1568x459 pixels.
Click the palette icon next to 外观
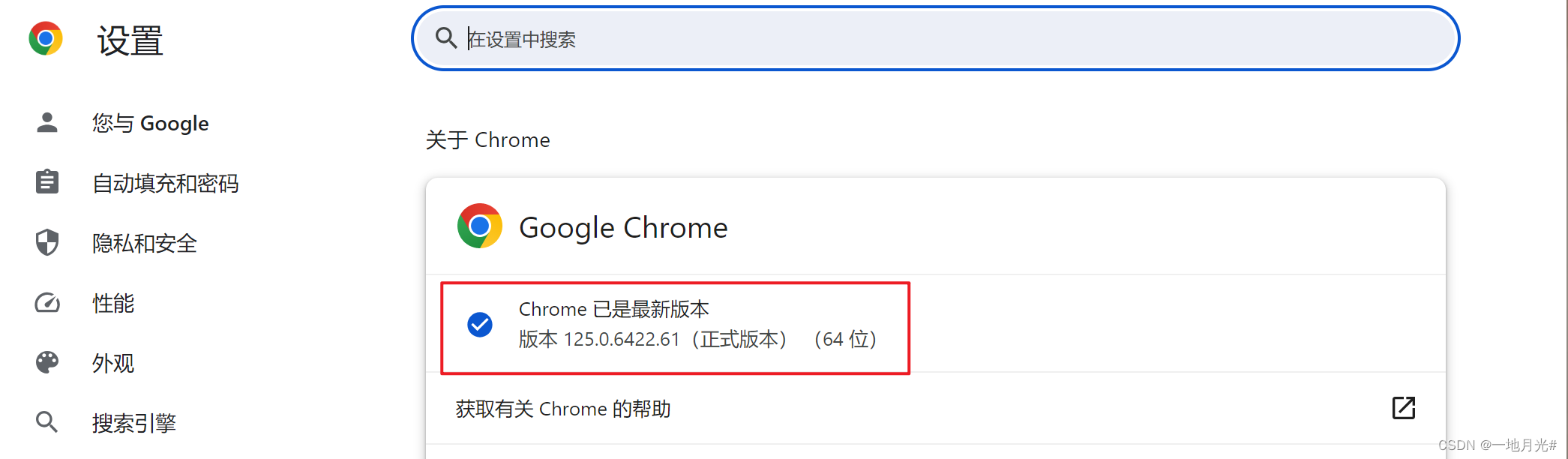pos(47,362)
